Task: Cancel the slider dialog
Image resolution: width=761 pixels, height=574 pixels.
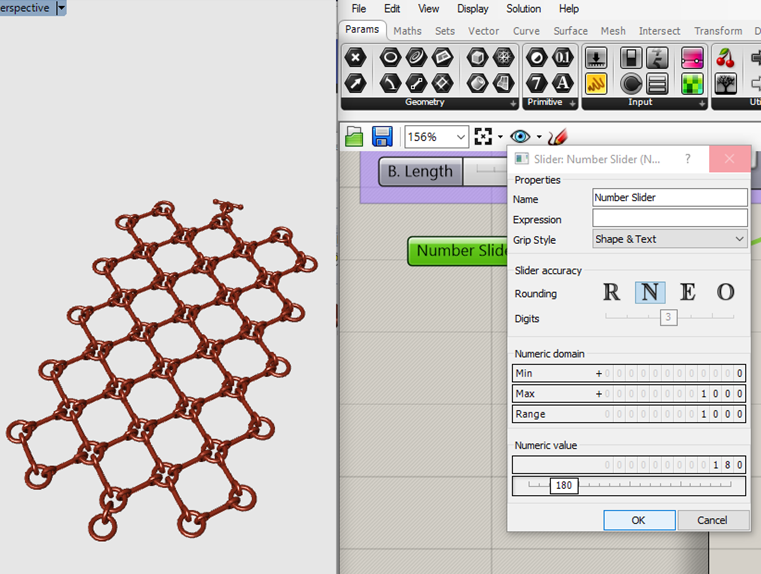Action: pos(712,520)
